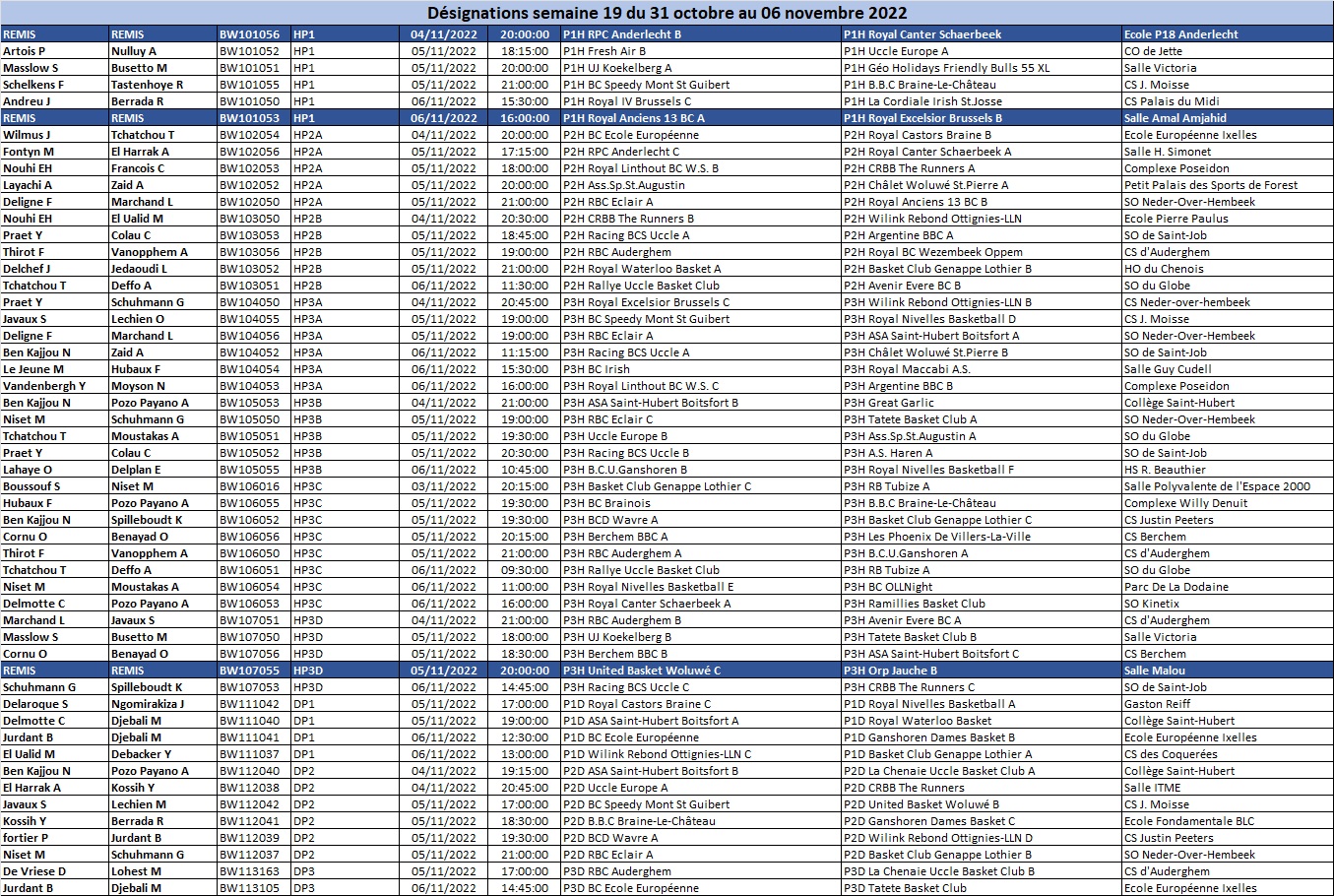Click referee name "Artois P"
Image resolution: width=1334 pixels, height=896 pixels.
pyautogui.click(x=25, y=51)
